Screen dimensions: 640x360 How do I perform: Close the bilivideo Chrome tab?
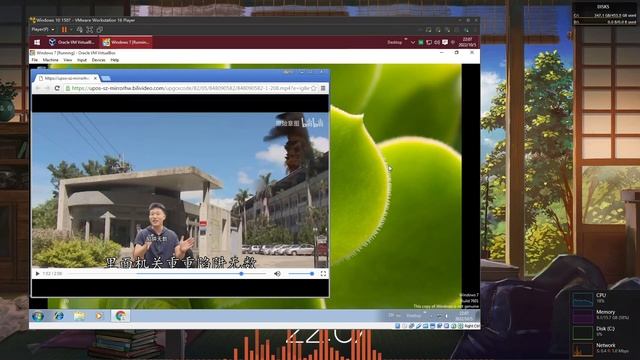tap(96, 78)
